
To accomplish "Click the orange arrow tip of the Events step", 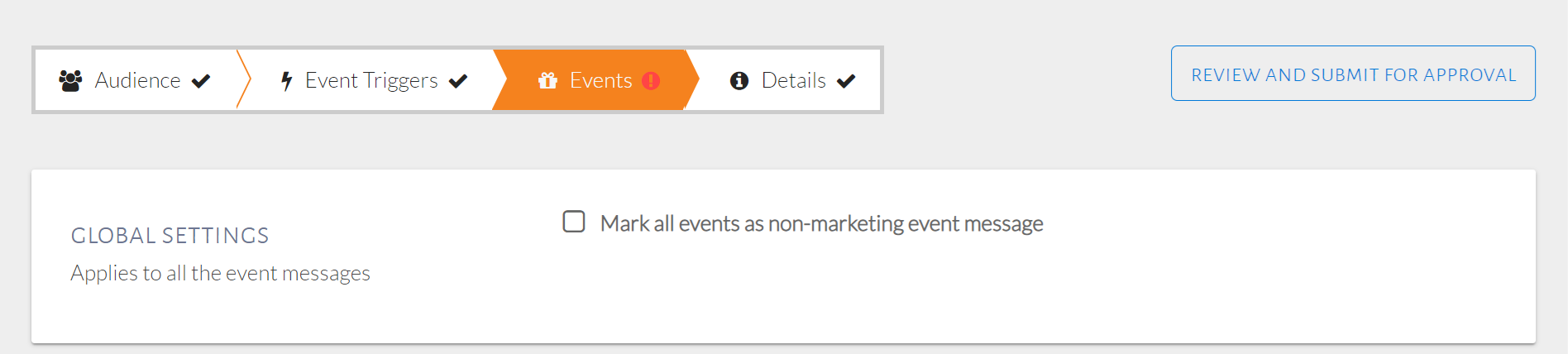I will point(693,79).
